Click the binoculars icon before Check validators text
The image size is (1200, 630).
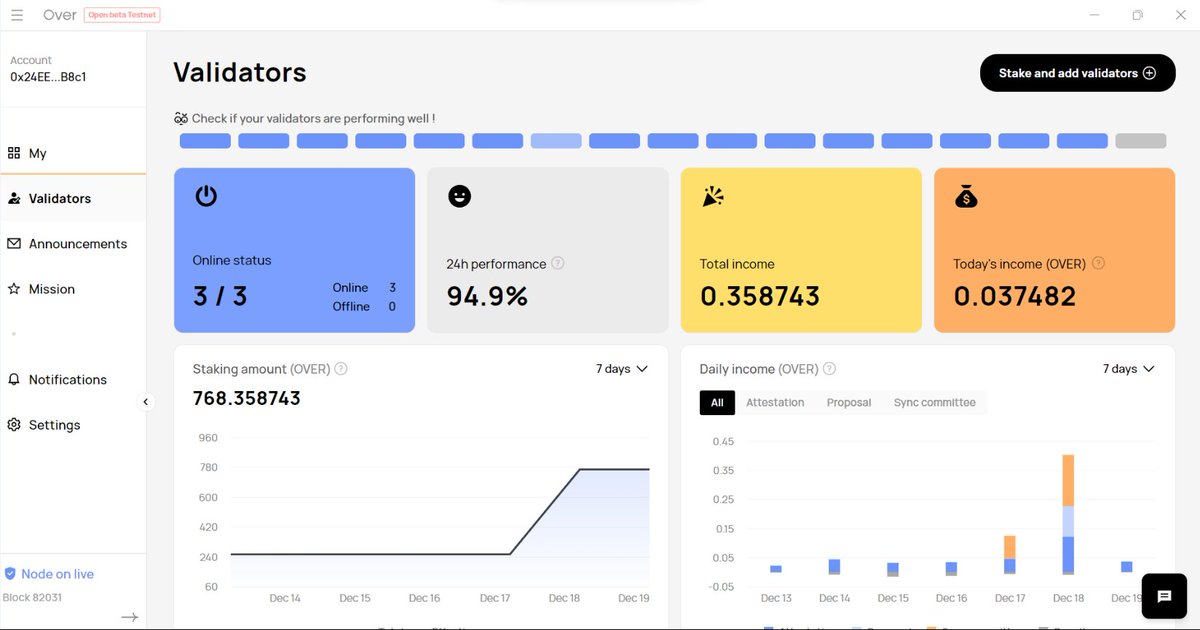click(x=181, y=118)
